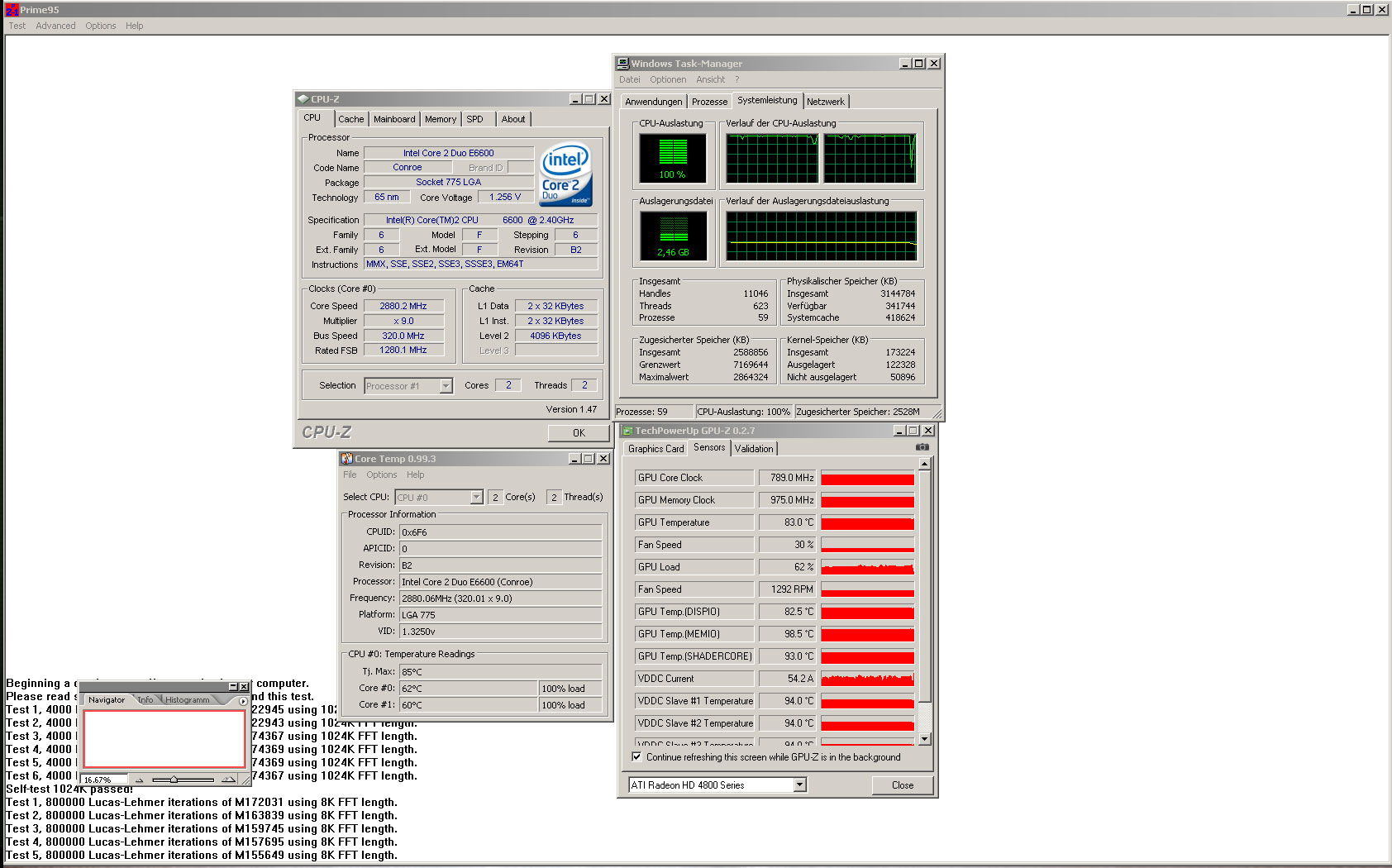Click the Navigator preview thumbnail
This screenshot has height=868, width=1392.
click(164, 739)
